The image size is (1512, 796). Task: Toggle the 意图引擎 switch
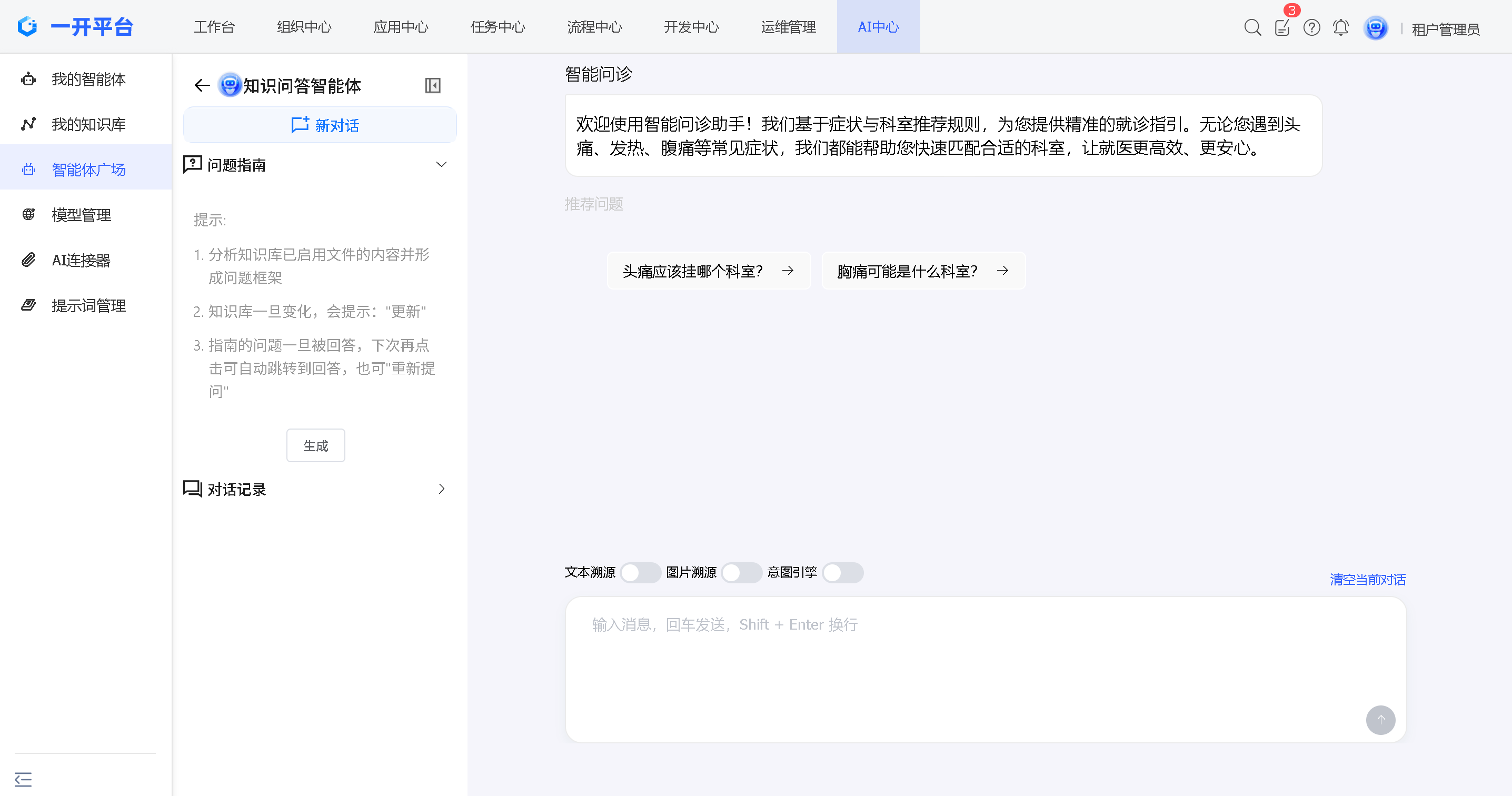pos(842,572)
